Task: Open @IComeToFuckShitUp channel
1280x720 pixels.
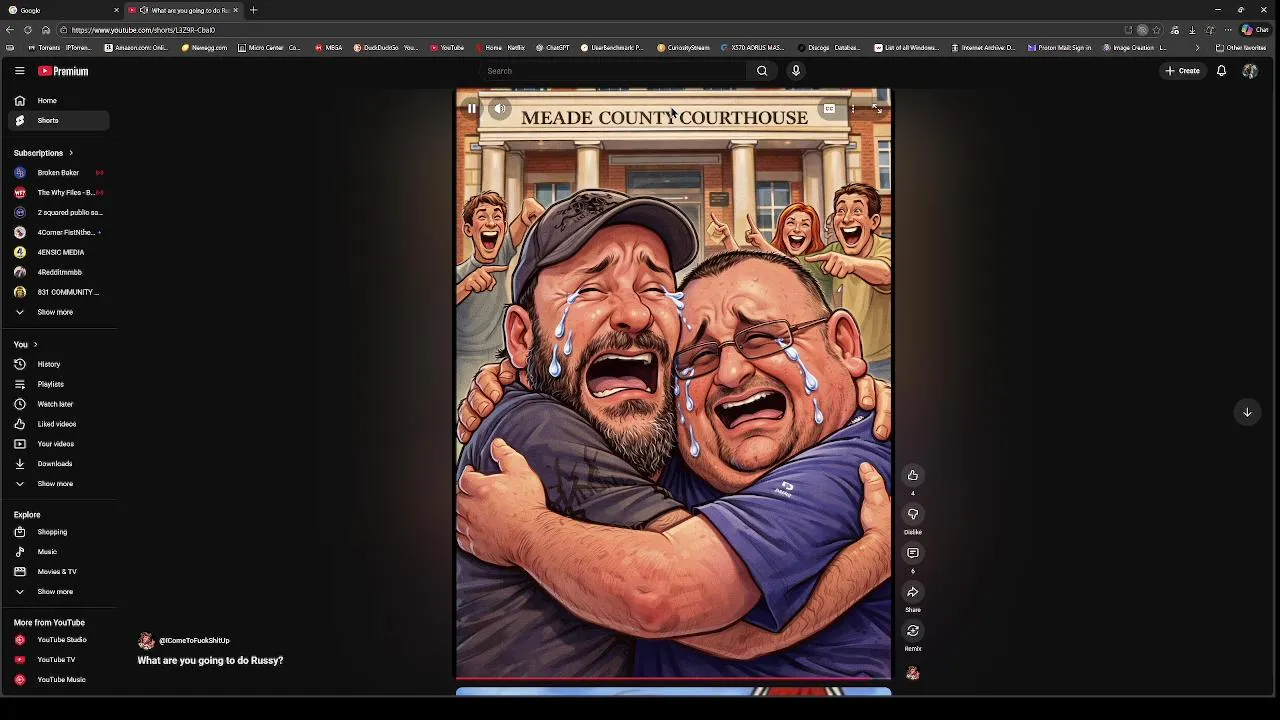Action: pyautogui.click(x=194, y=641)
